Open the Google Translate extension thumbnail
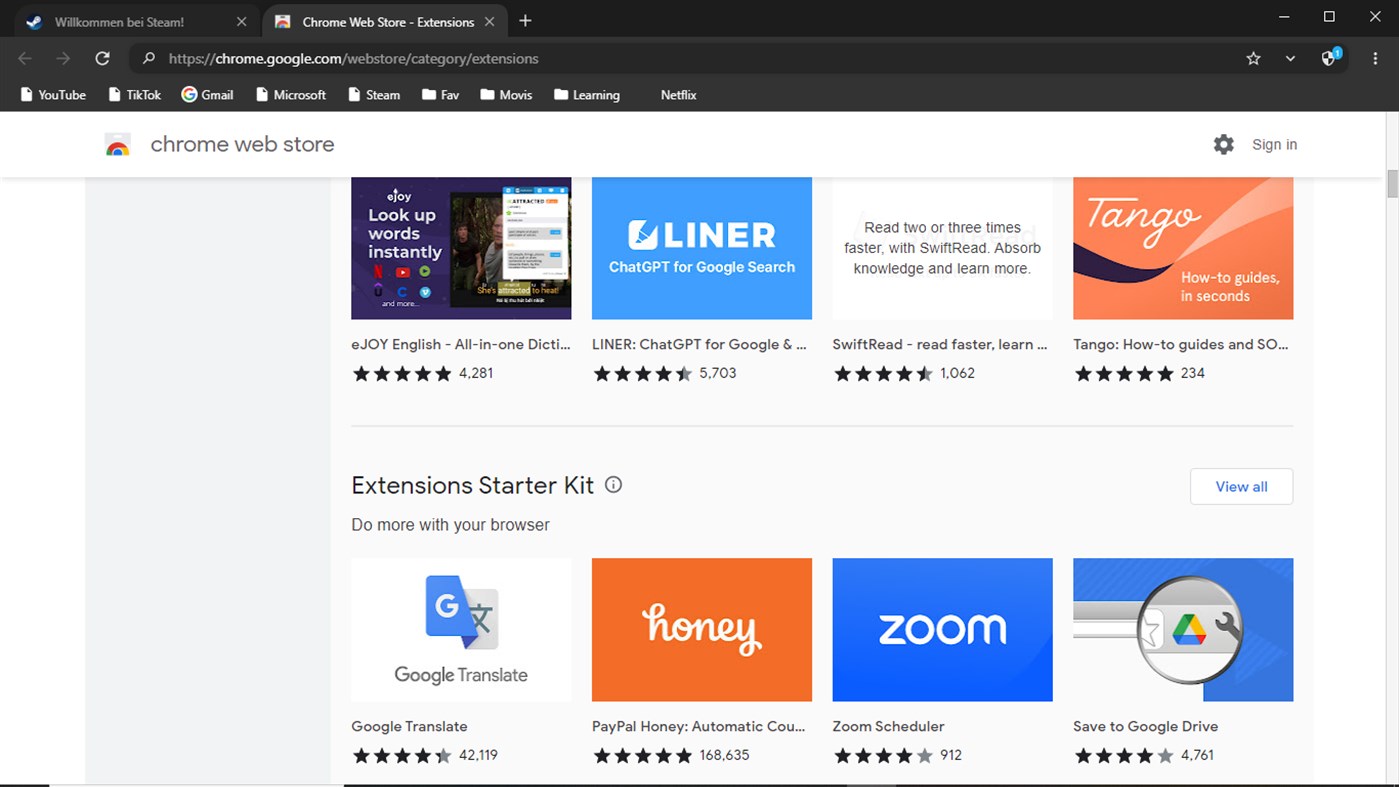 (x=460, y=629)
